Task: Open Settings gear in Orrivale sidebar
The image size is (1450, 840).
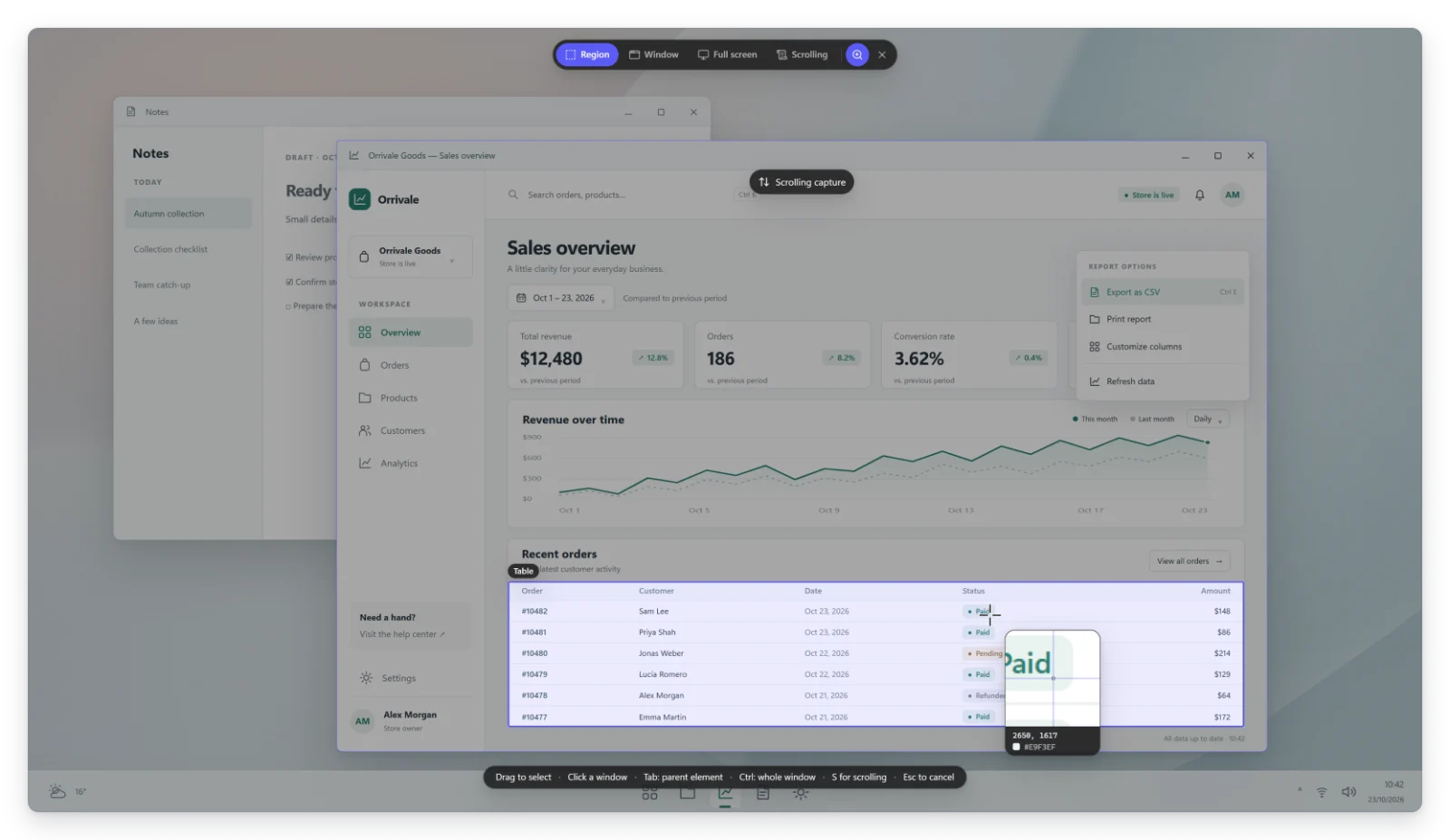Action: click(x=366, y=678)
